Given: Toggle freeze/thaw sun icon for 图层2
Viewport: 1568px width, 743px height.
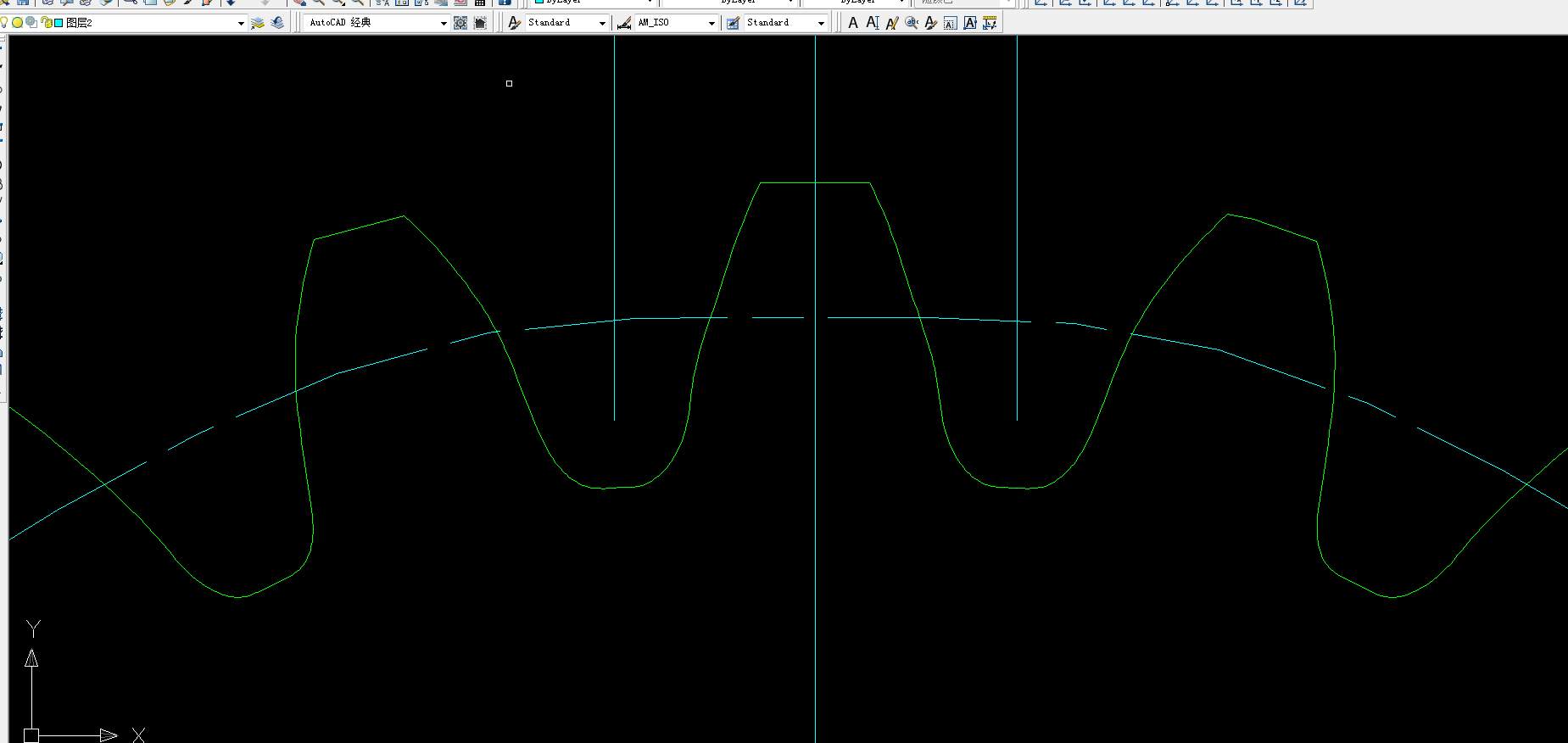Looking at the screenshot, I should tap(17, 22).
